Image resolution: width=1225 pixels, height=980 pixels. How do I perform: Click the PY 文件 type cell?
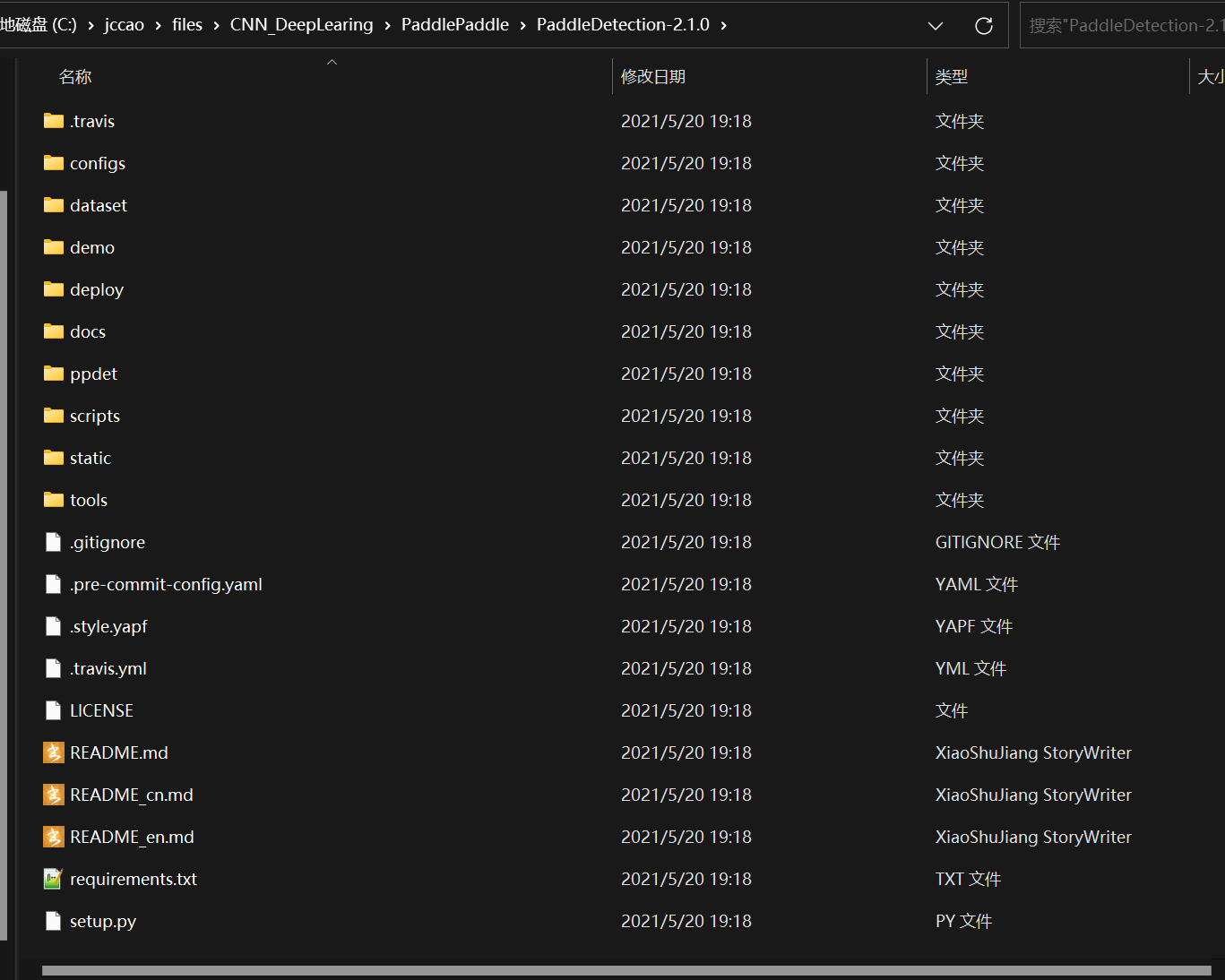[963, 921]
